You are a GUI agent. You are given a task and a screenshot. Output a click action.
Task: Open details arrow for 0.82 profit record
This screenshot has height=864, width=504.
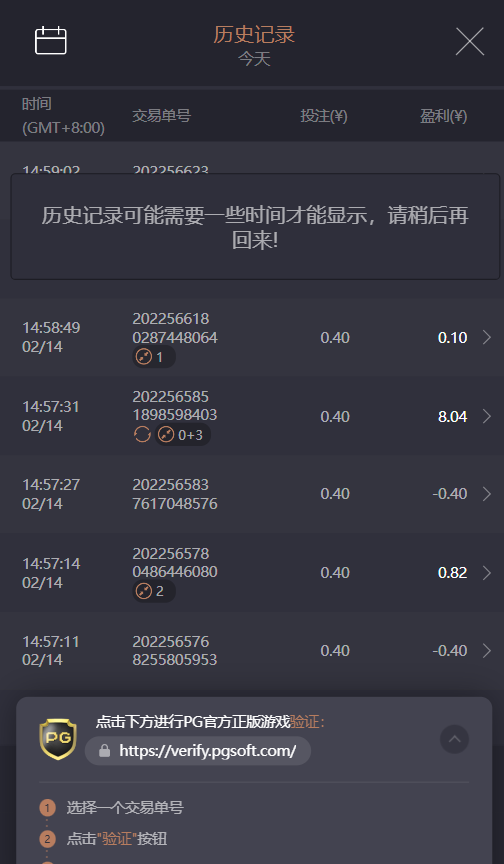point(486,573)
